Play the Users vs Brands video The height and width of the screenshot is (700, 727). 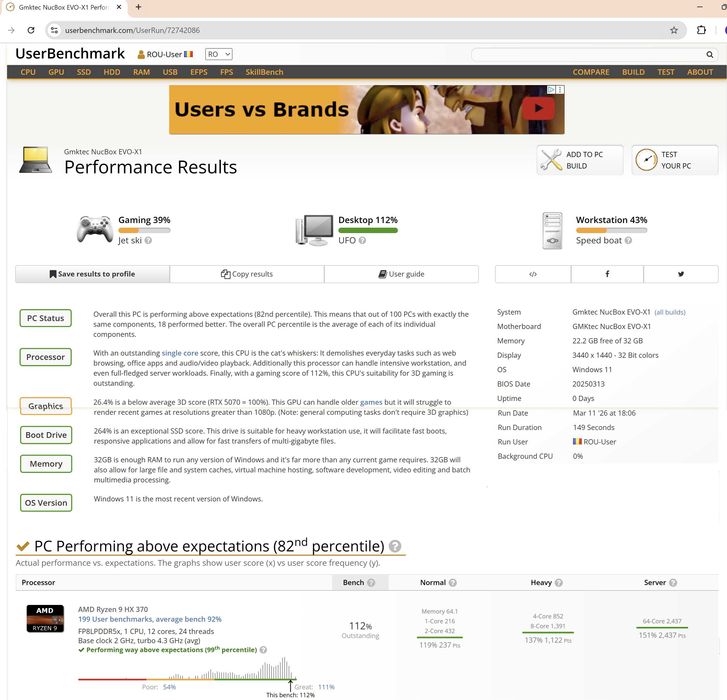[538, 108]
